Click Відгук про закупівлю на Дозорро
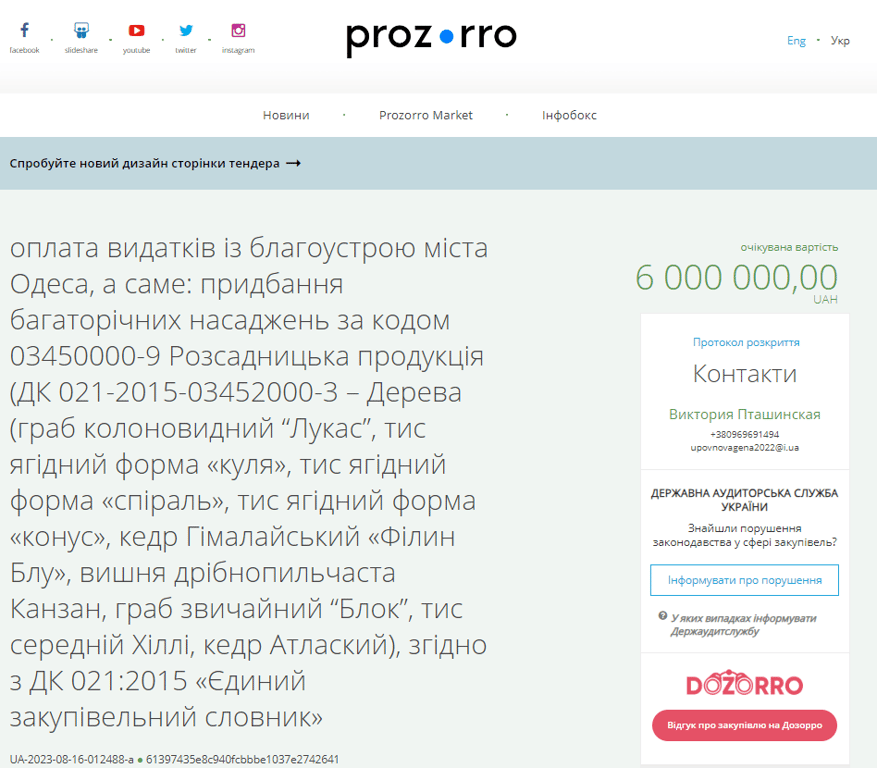The width and height of the screenshot is (877, 768). point(743,726)
